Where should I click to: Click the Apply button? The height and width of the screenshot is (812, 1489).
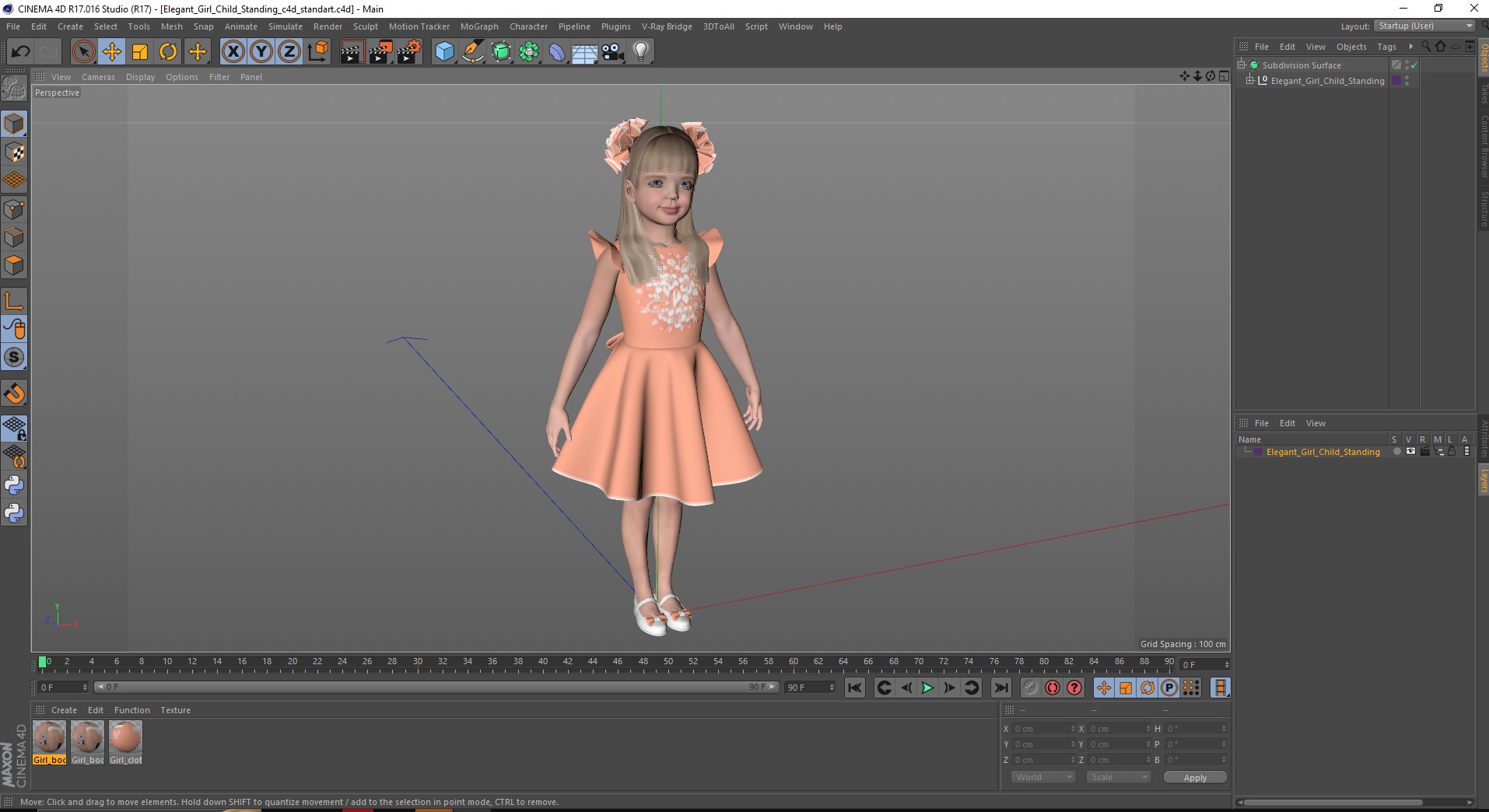(1195, 778)
